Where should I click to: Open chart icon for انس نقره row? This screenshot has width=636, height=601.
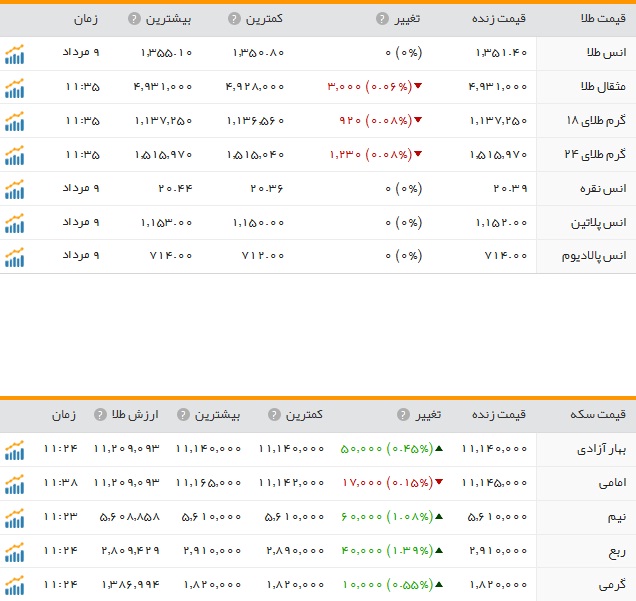[x=15, y=190]
